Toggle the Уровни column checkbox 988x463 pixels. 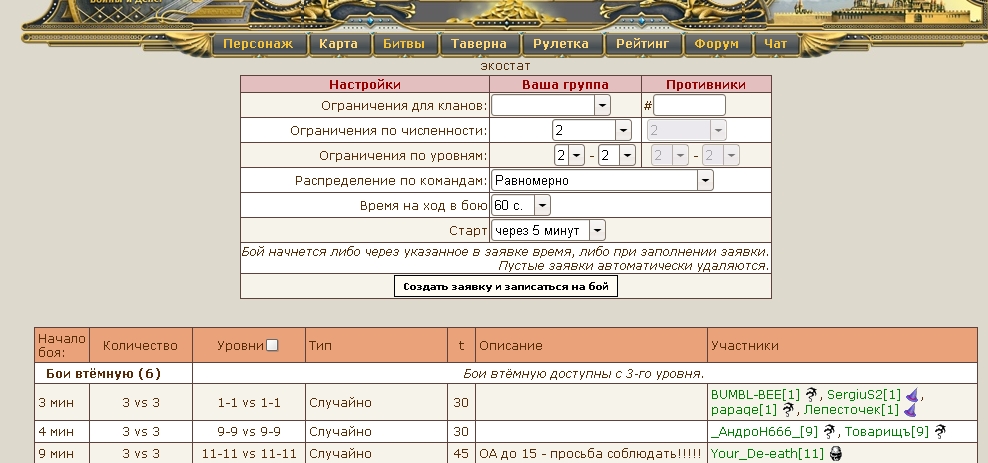(272, 345)
